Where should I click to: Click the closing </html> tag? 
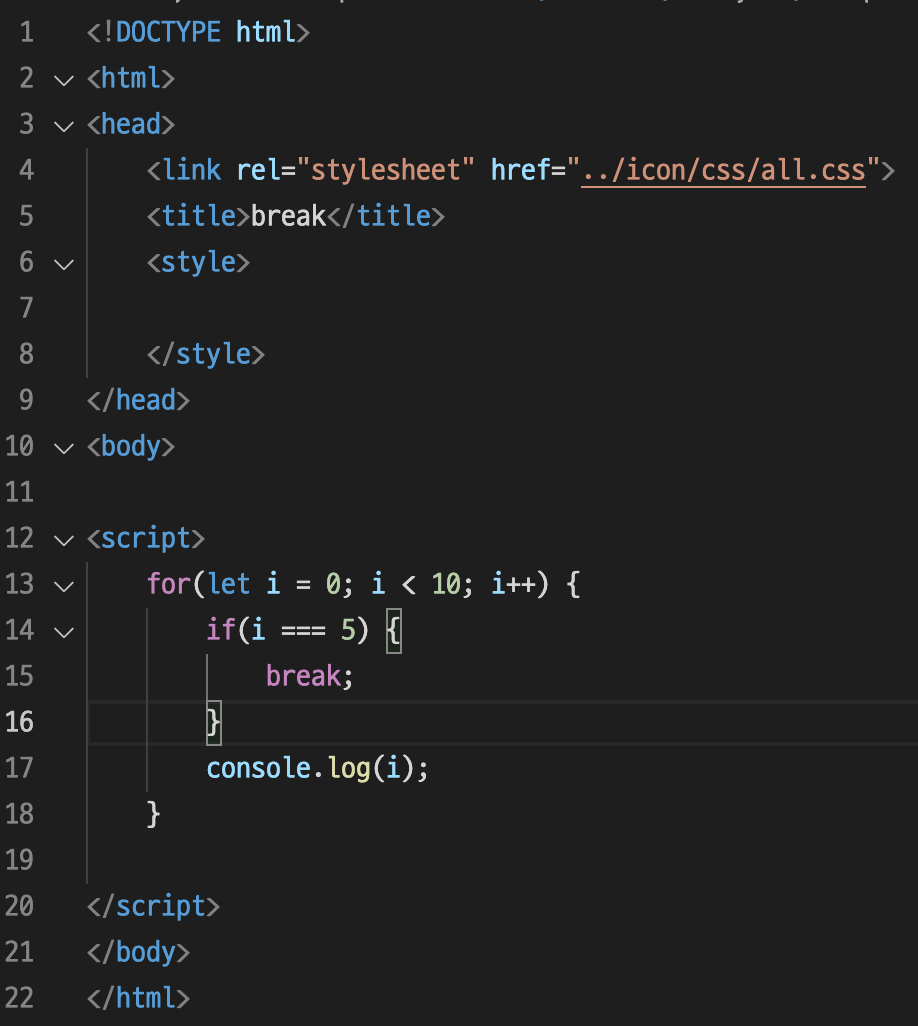[138, 998]
